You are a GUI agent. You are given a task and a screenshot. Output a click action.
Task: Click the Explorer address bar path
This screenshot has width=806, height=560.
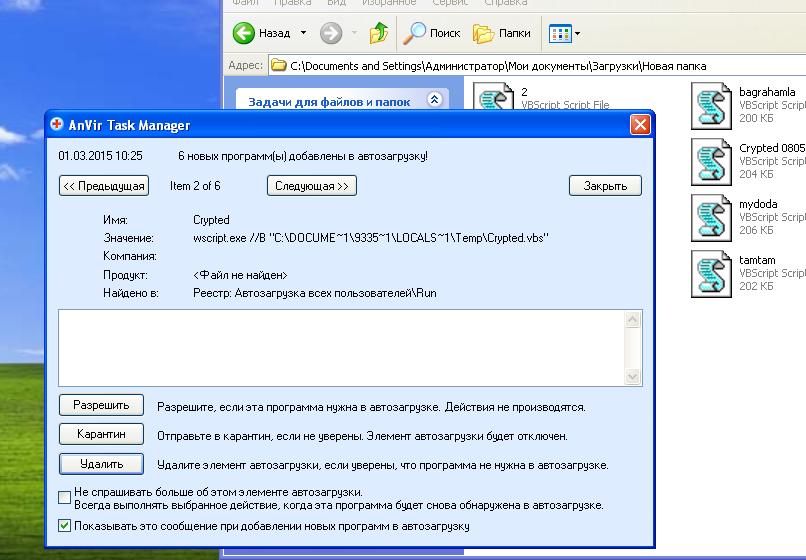(x=498, y=66)
